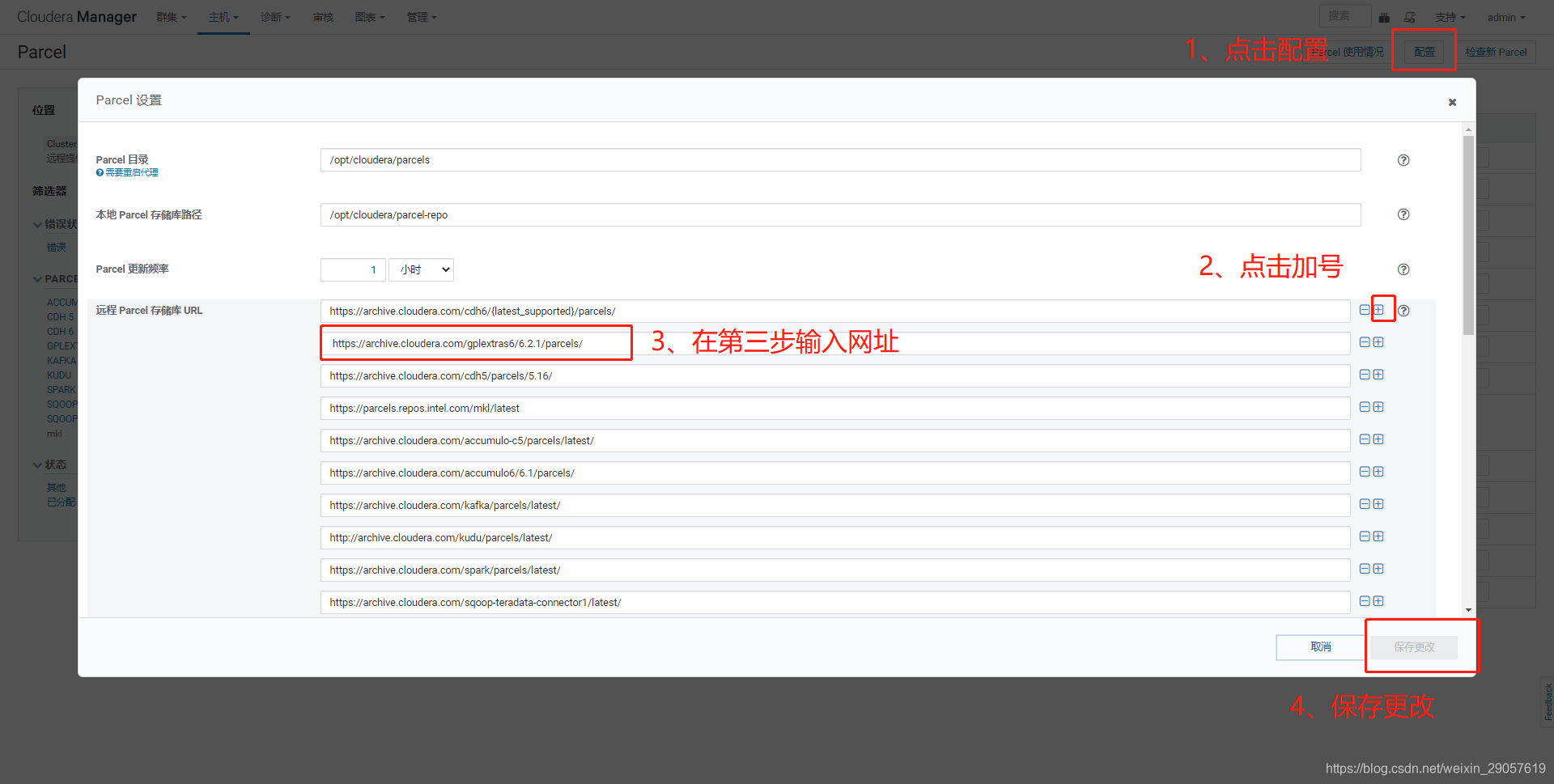Add row after intel mkl/latest URL
This screenshot has width=1554, height=784.
point(1378,407)
